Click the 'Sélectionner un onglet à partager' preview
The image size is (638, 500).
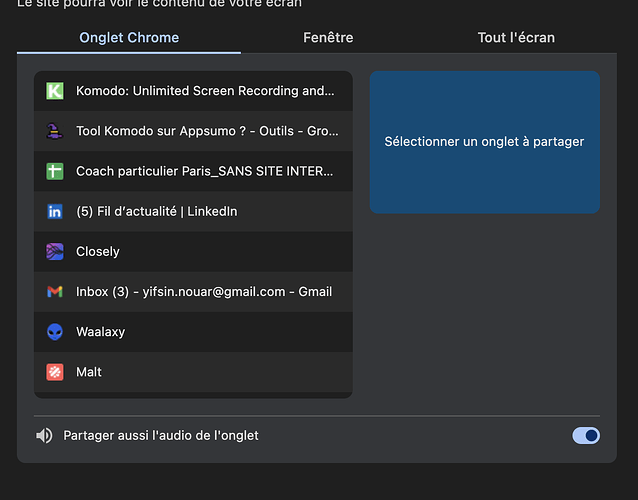click(x=485, y=142)
